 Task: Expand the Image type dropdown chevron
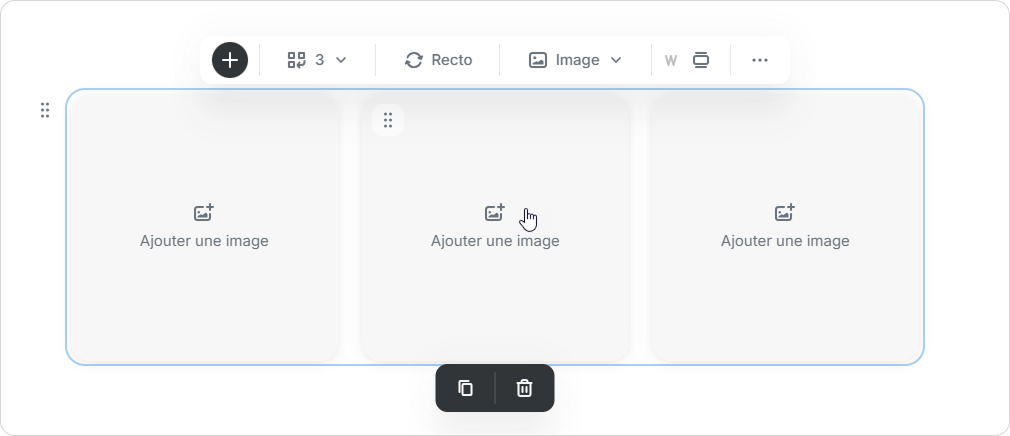(616, 60)
